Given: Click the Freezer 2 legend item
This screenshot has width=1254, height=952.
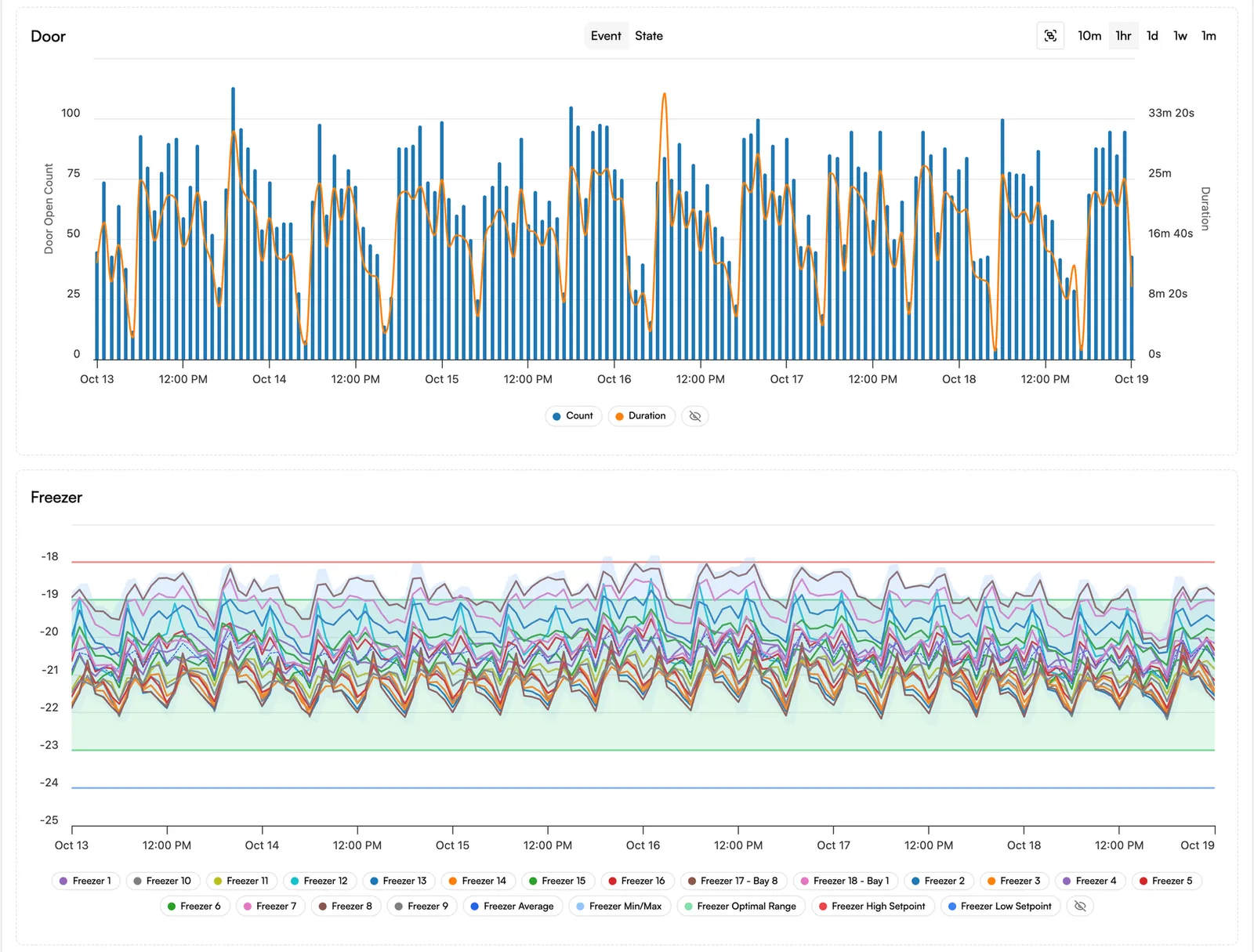Looking at the screenshot, I should pos(938,881).
